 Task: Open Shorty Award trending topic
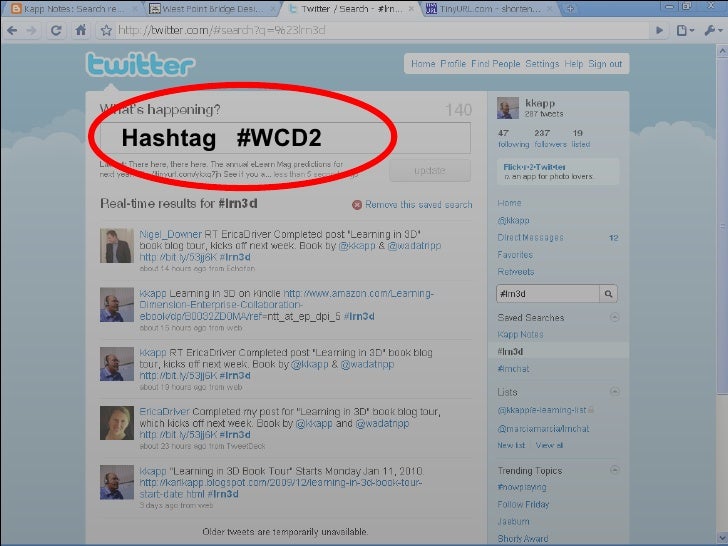523,539
